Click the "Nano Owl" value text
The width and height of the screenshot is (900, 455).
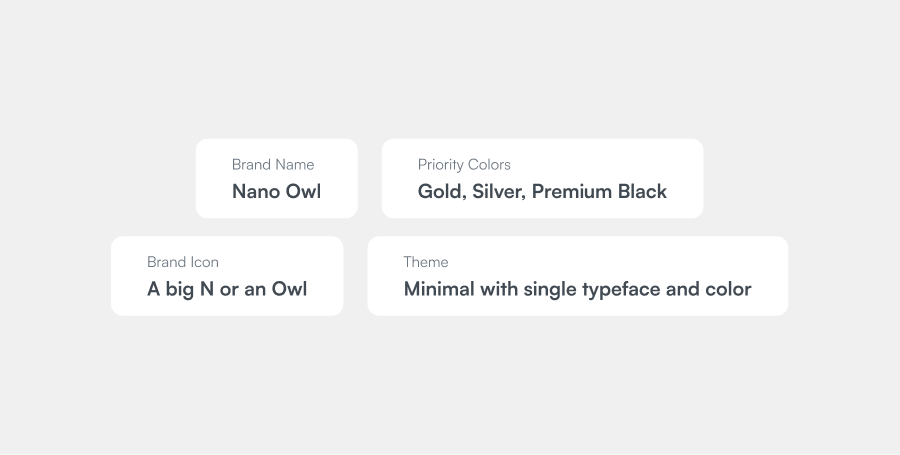click(x=277, y=191)
